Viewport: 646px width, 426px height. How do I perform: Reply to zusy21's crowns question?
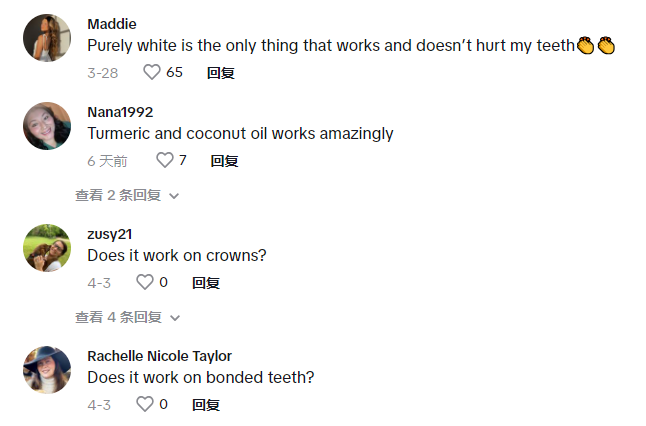click(206, 282)
